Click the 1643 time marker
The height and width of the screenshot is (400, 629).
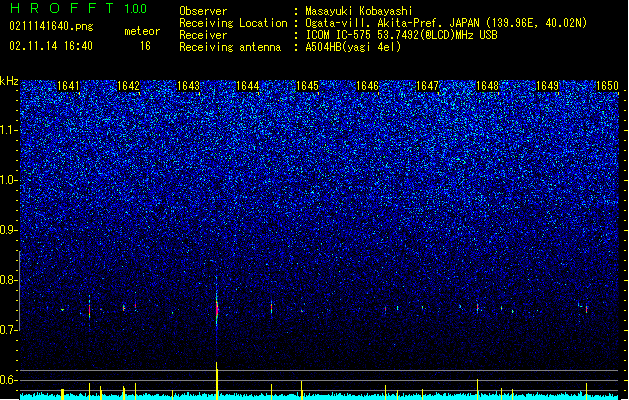pyautogui.click(x=188, y=86)
